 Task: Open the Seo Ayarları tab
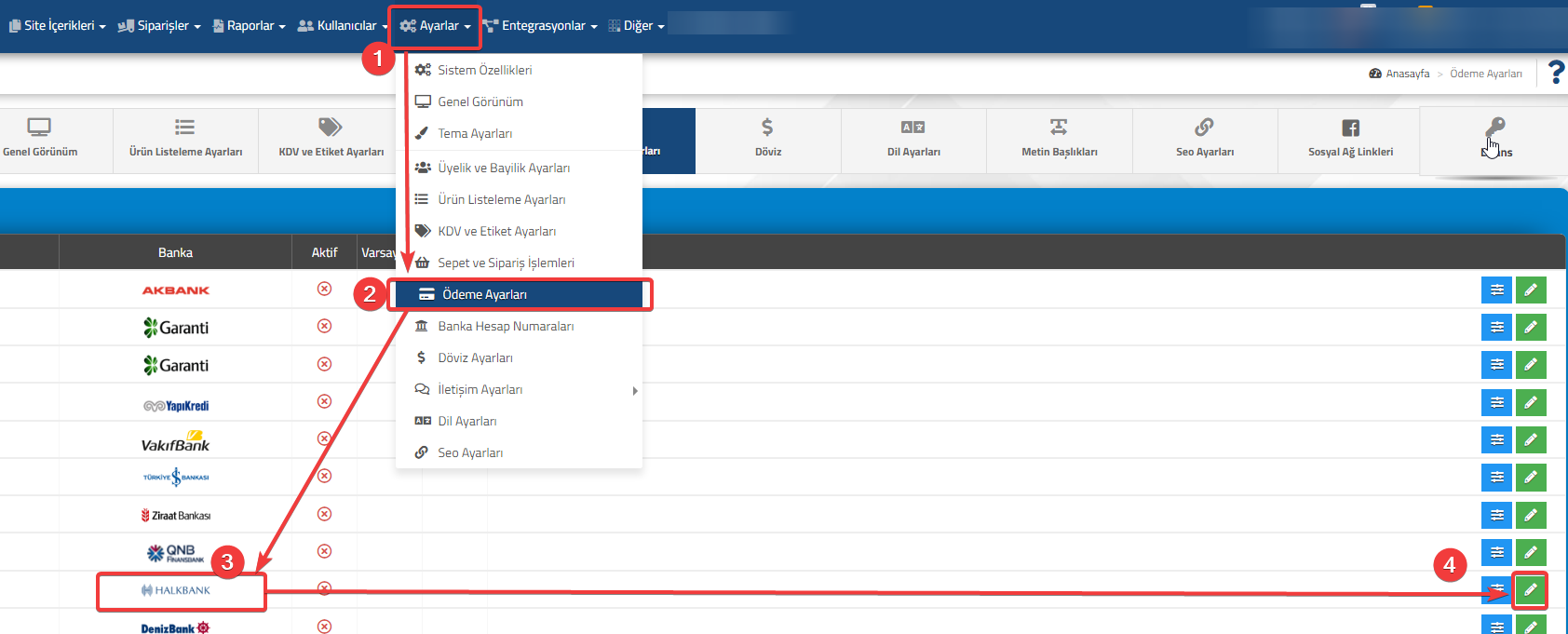tap(1205, 140)
